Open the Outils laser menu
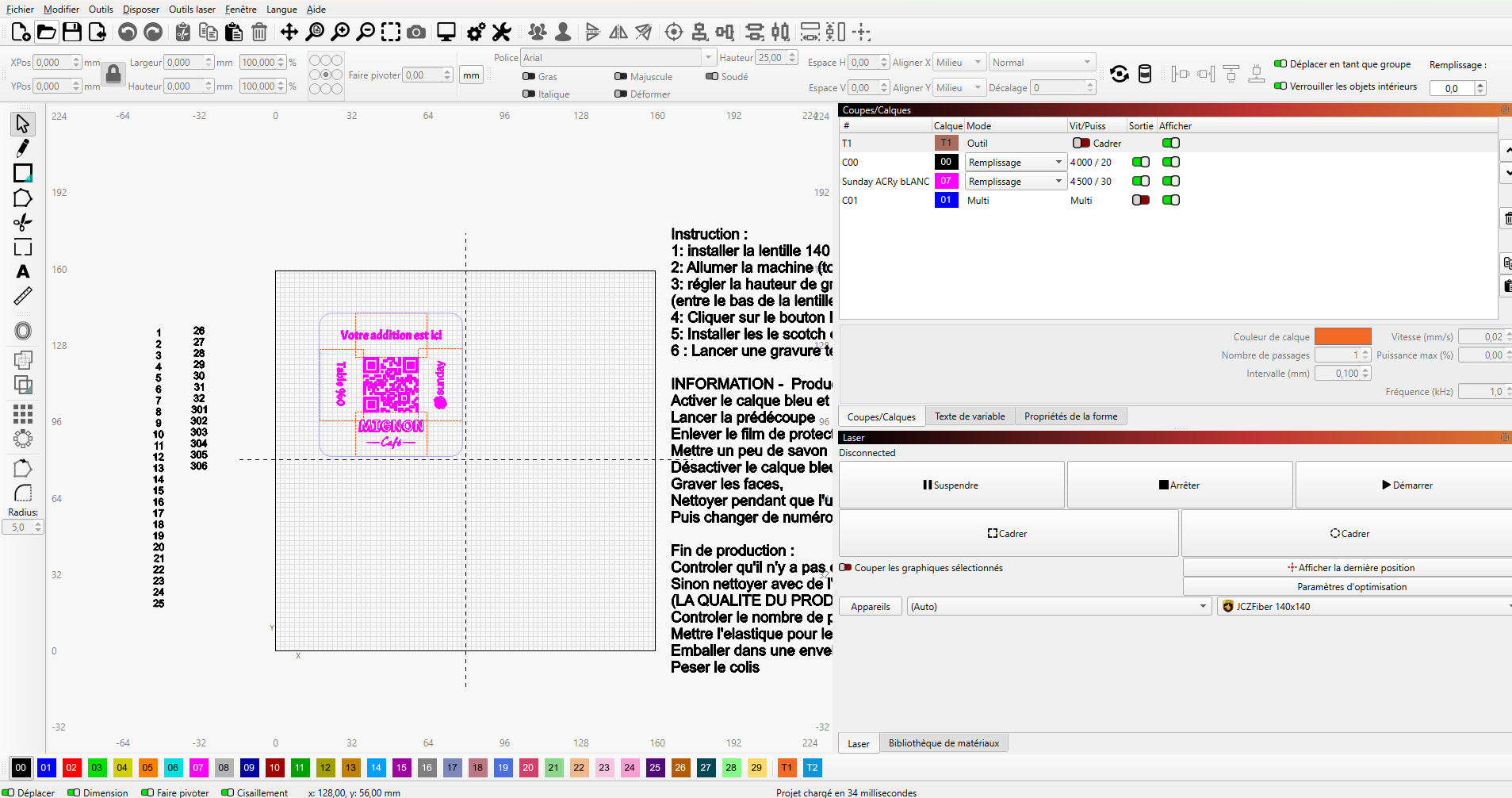 [192, 10]
